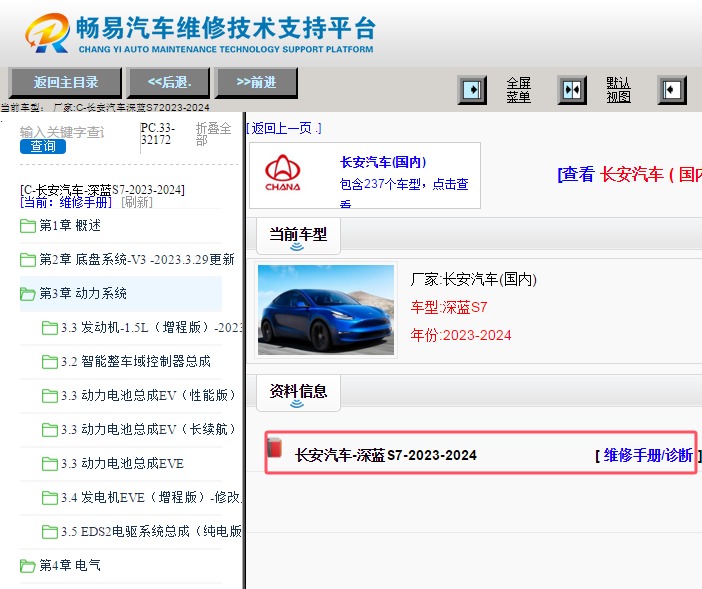702x589 pixels.
Task: Click folder icon of 3.3 发动机-1.5L
Action: click(x=50, y=328)
